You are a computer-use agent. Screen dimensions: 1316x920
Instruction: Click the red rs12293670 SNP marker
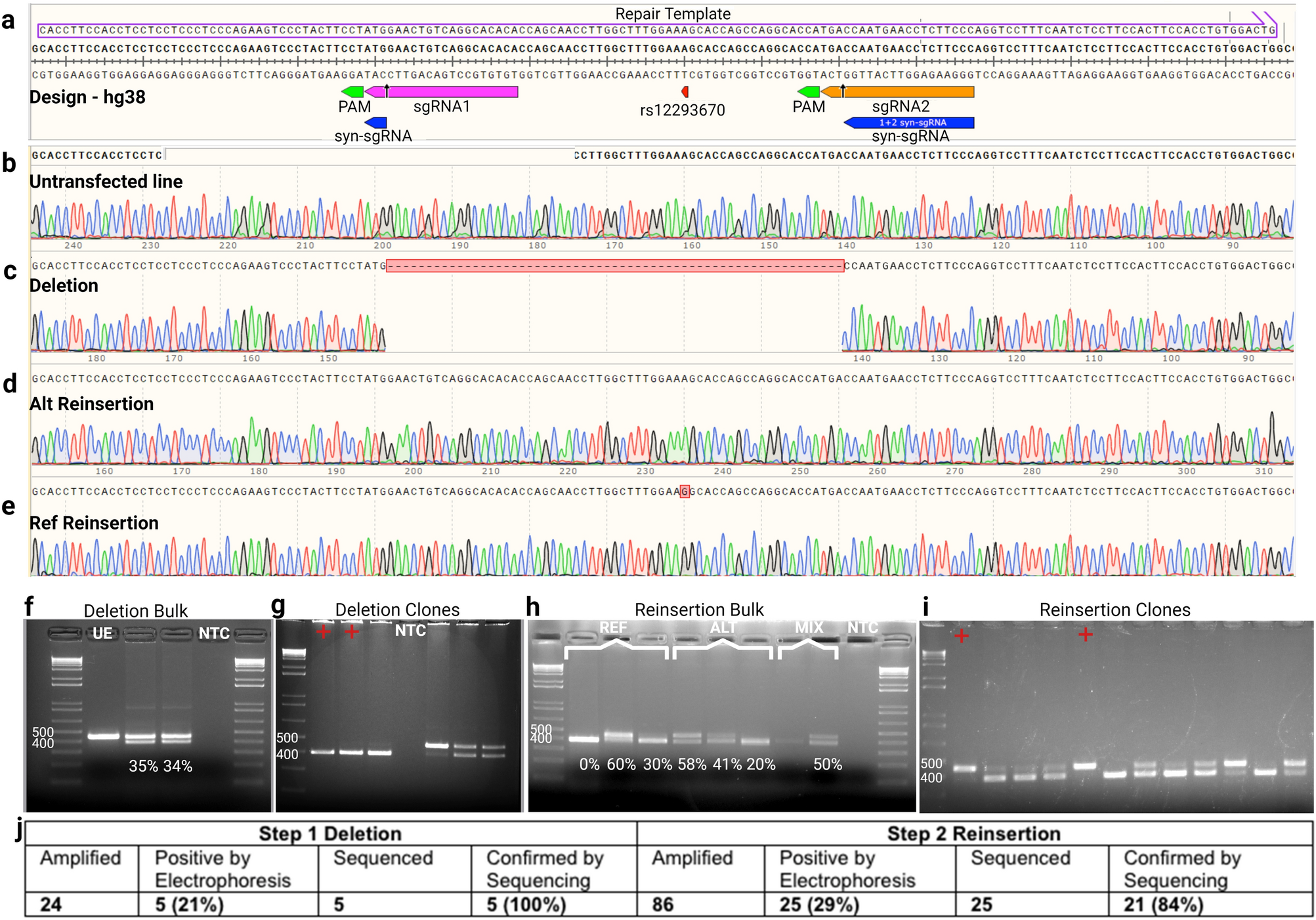pos(685,92)
